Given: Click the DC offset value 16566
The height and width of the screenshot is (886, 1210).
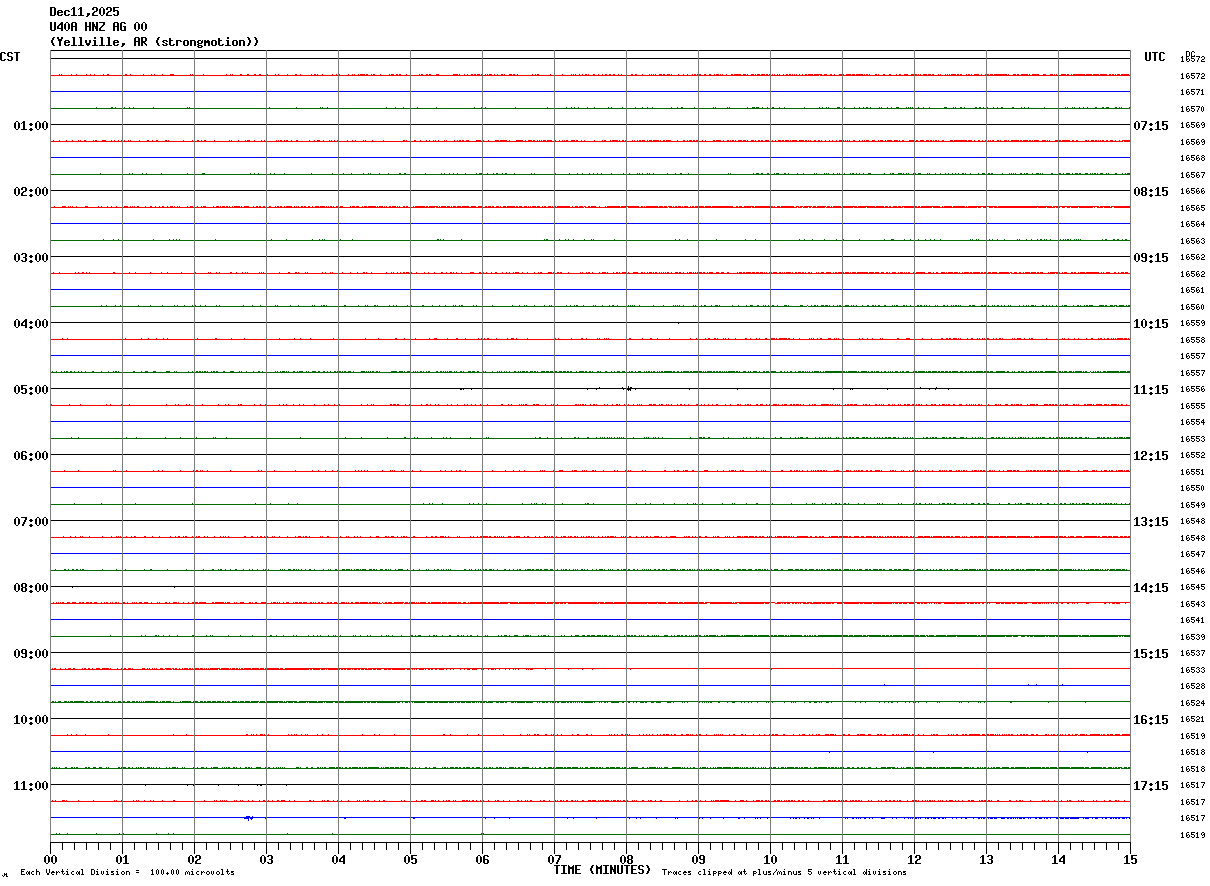Looking at the screenshot, I should click(x=1192, y=191).
